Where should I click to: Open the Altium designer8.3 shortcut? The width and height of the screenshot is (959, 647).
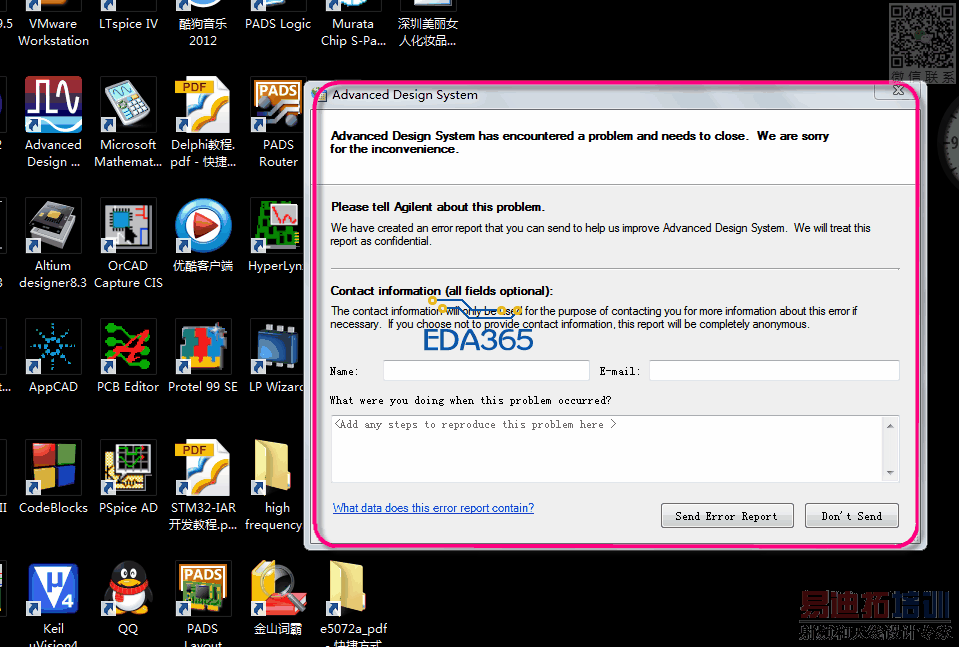(53, 243)
